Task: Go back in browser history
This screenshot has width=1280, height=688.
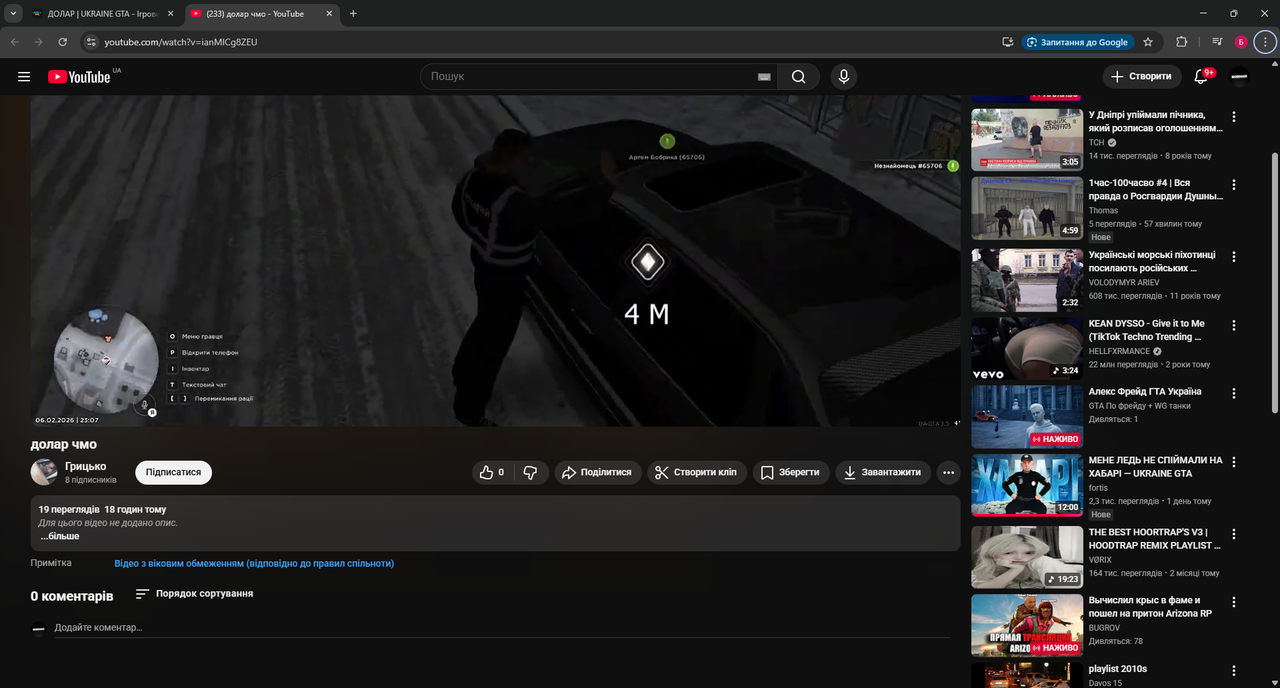Action: click(15, 42)
